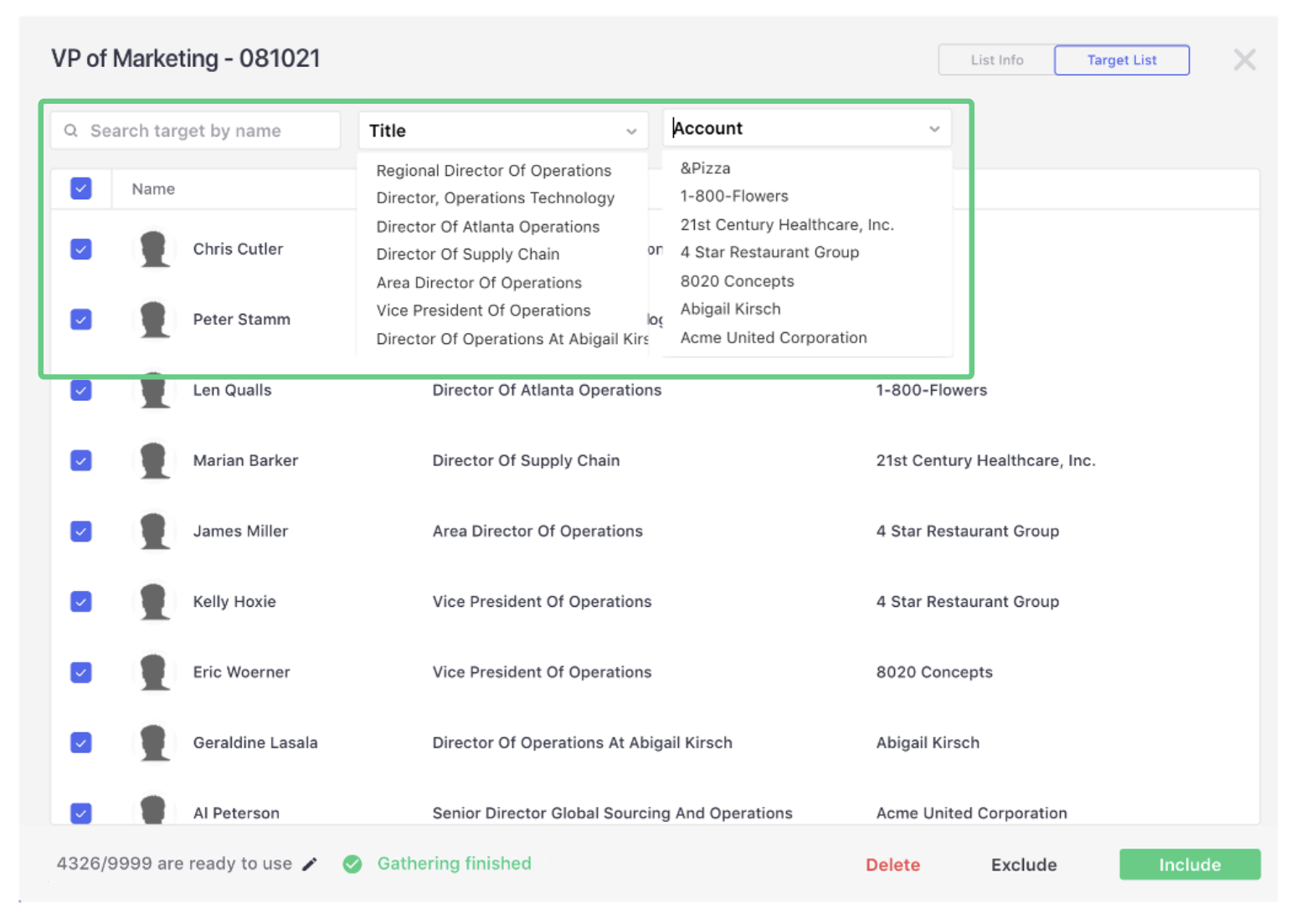Click the pencil edit icon beside ready count
Screen dimensions: 1291x924
click(x=310, y=864)
